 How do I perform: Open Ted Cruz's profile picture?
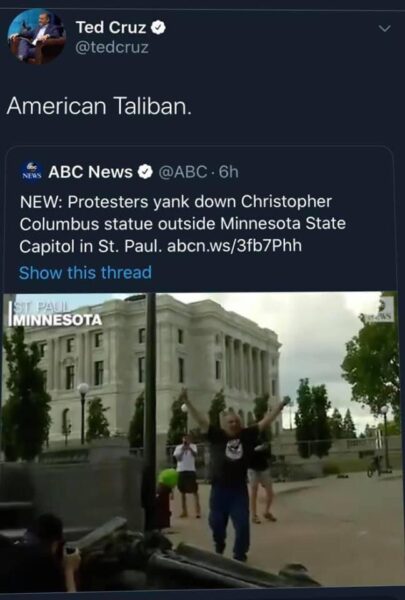click(36, 36)
